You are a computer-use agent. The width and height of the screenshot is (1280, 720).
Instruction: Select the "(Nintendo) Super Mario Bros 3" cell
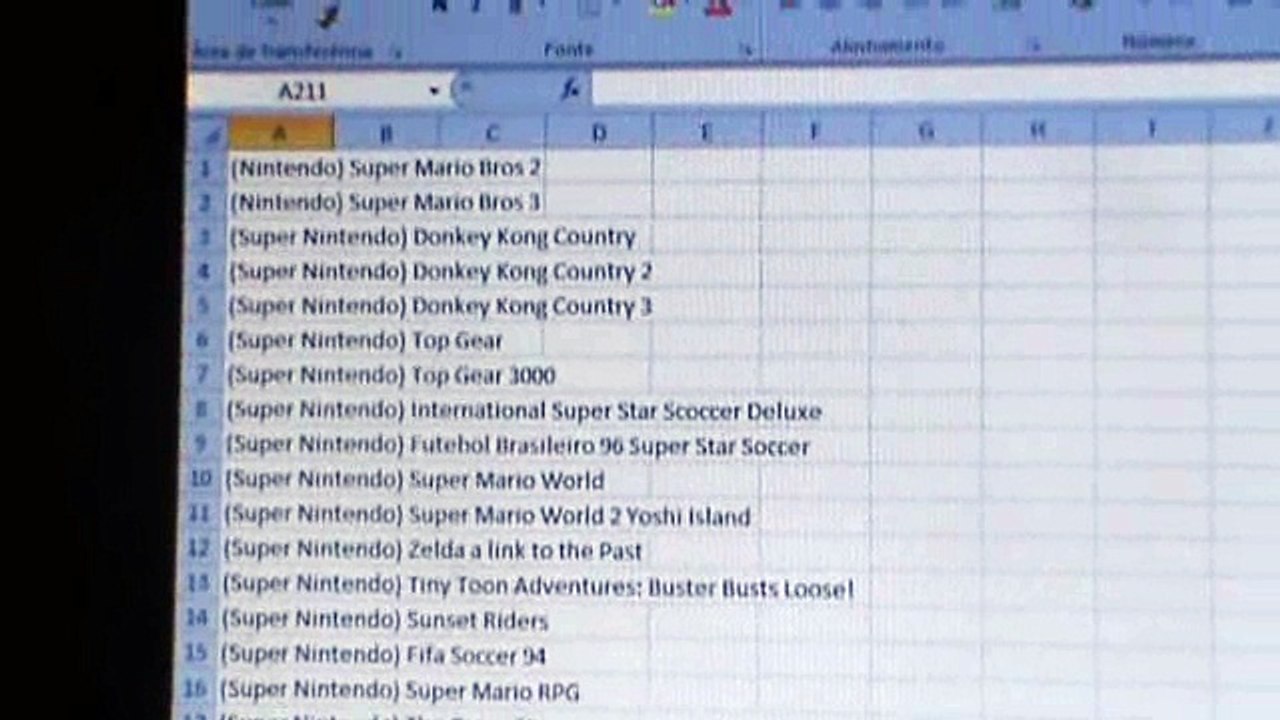[x=386, y=202]
